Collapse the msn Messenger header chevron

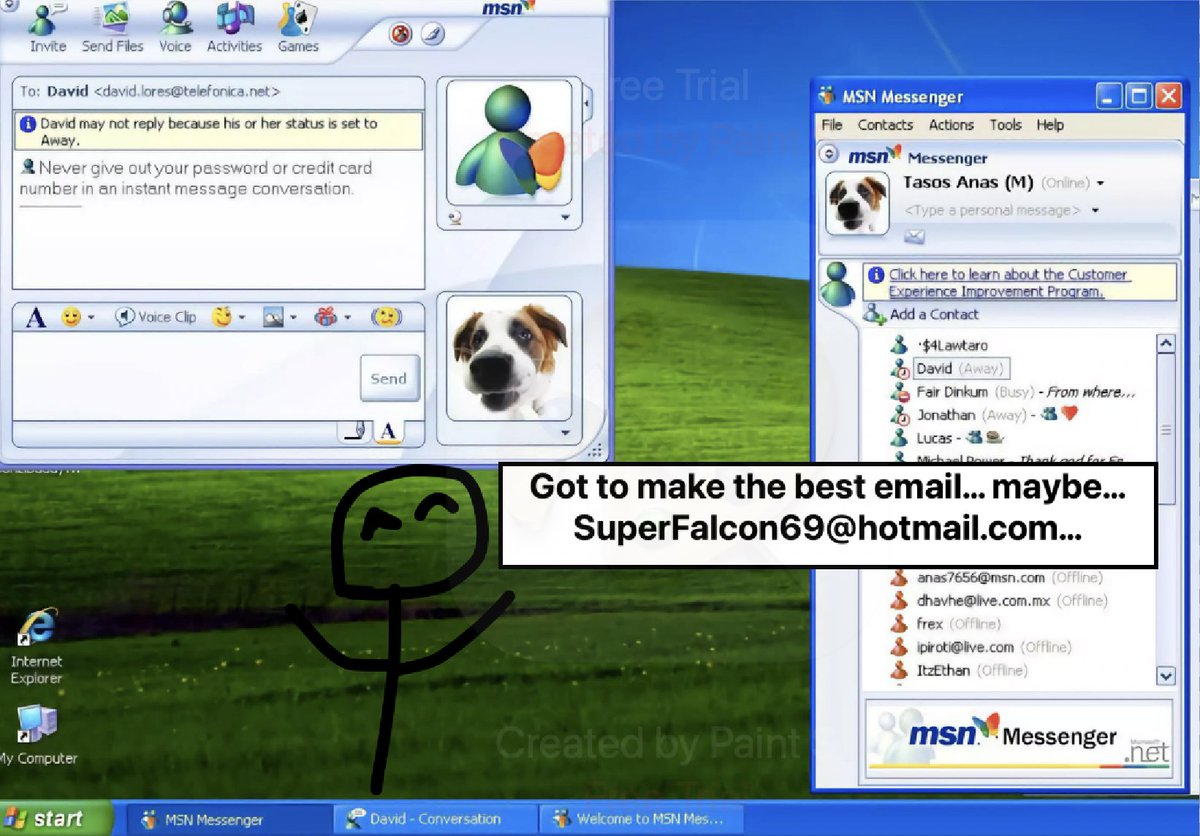click(x=829, y=155)
